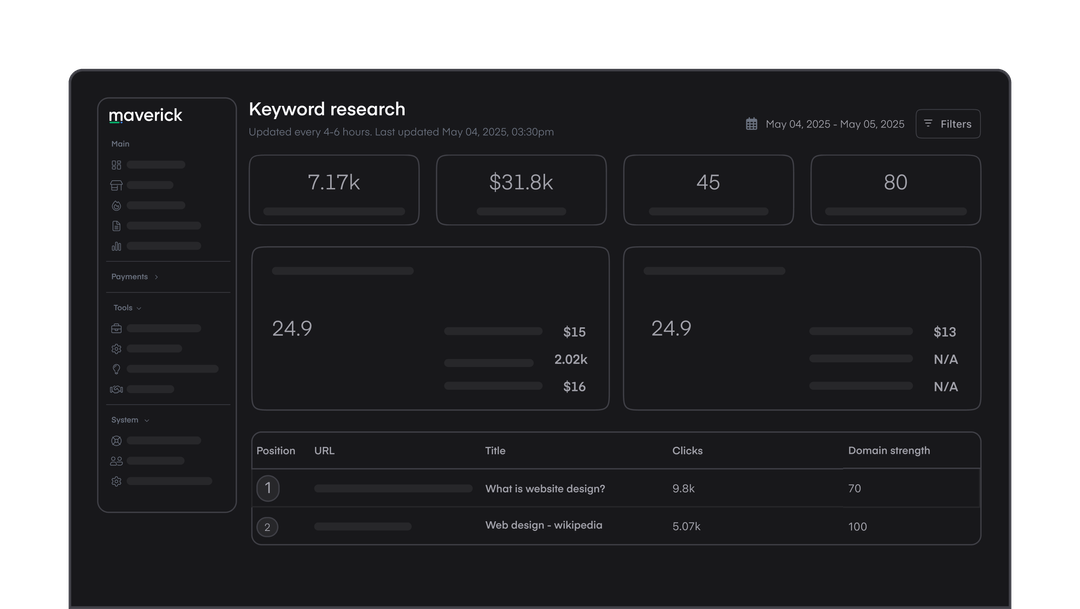Click the maverick logo
Viewport: 1080px width, 609px height.
pyautogui.click(x=145, y=115)
